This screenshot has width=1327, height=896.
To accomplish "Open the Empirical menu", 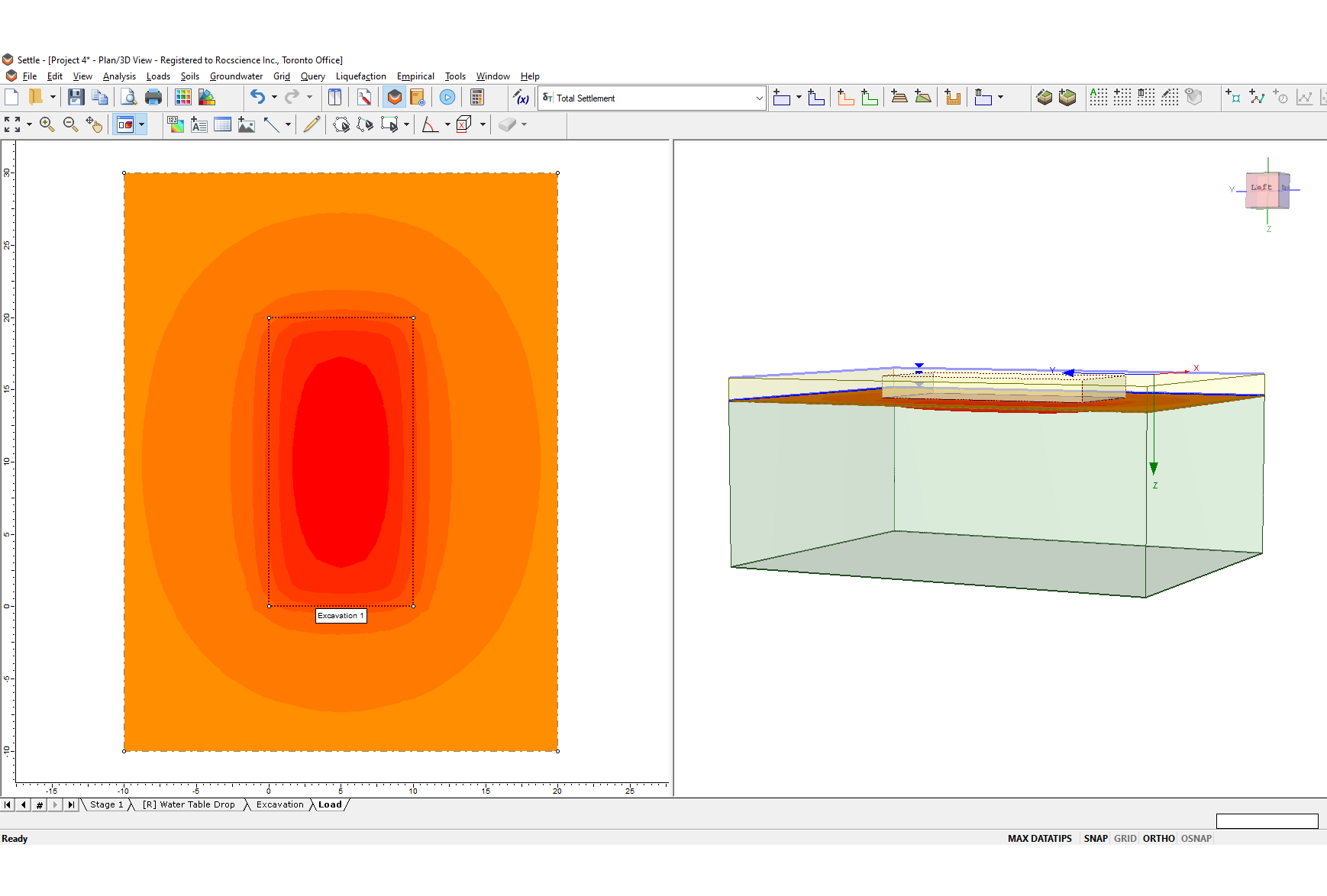I will click(x=415, y=76).
